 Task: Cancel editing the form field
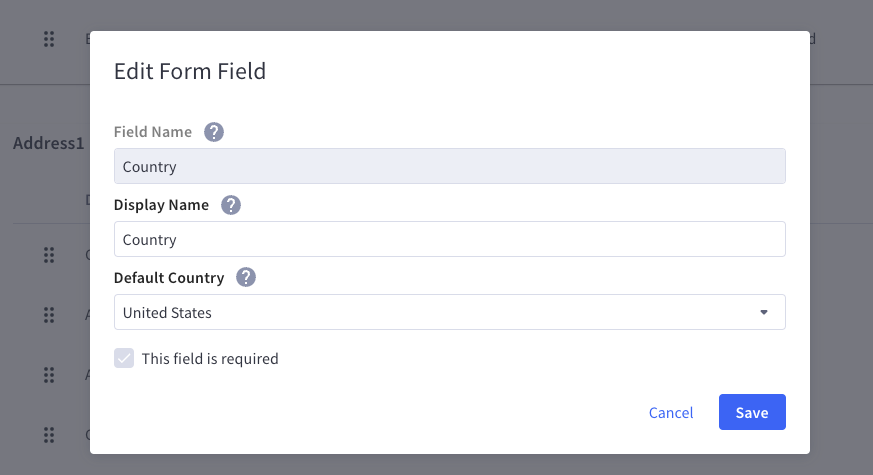click(x=671, y=412)
